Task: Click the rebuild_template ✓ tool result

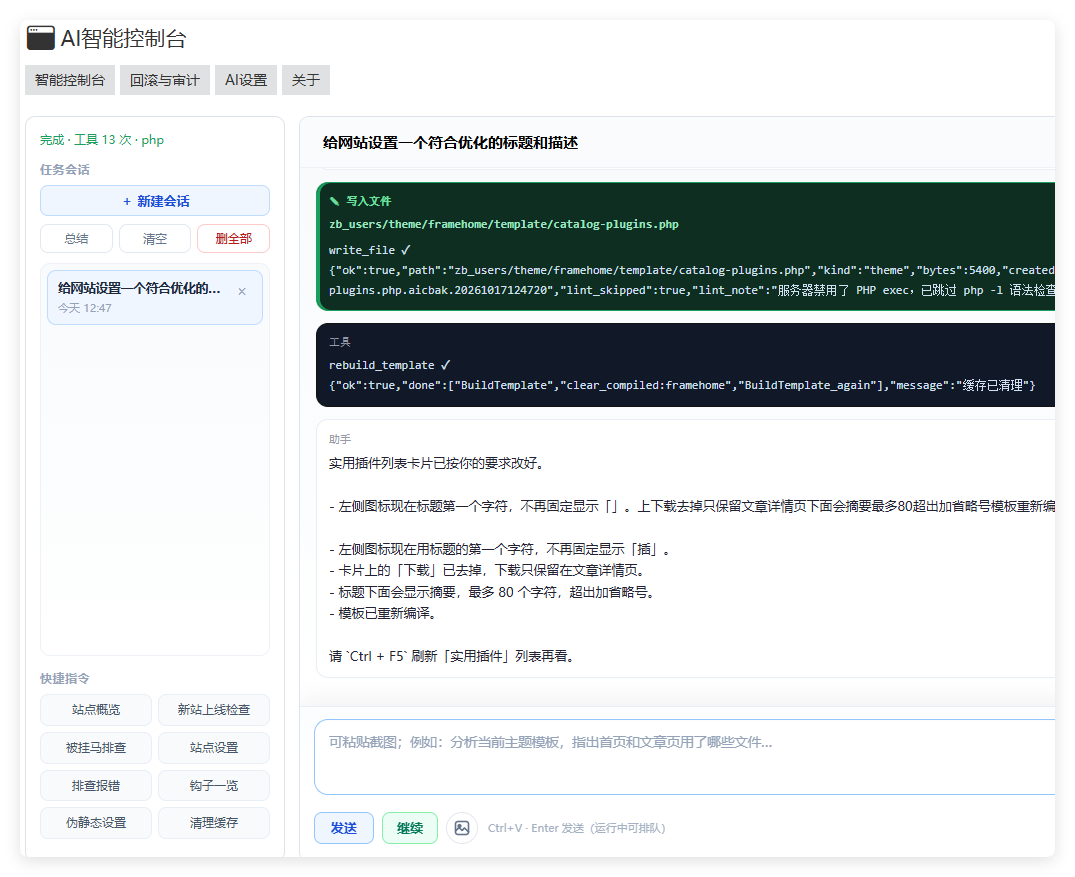Action: pos(389,365)
